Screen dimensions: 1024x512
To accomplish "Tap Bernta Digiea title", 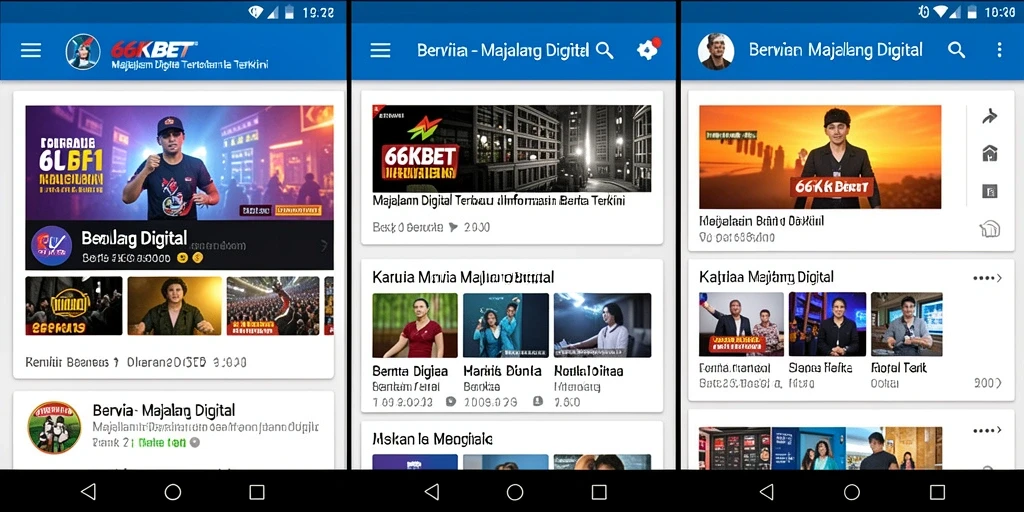I will [x=410, y=371].
